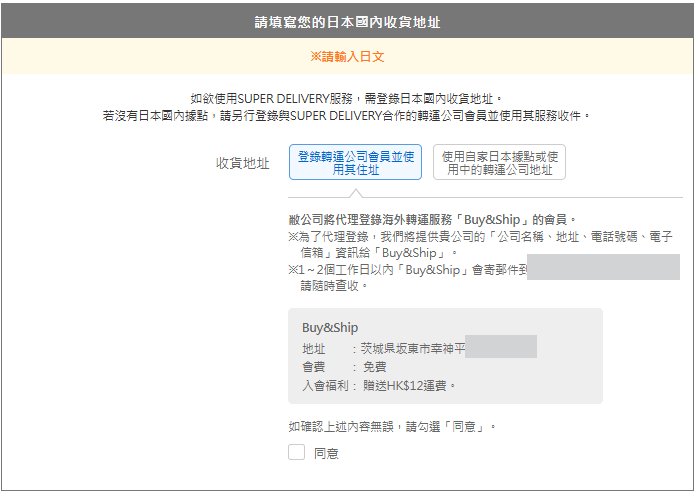Image resolution: width=696 pixels, height=494 pixels.
Task: Click the redacted box in the address row
Action: [x=500, y=347]
